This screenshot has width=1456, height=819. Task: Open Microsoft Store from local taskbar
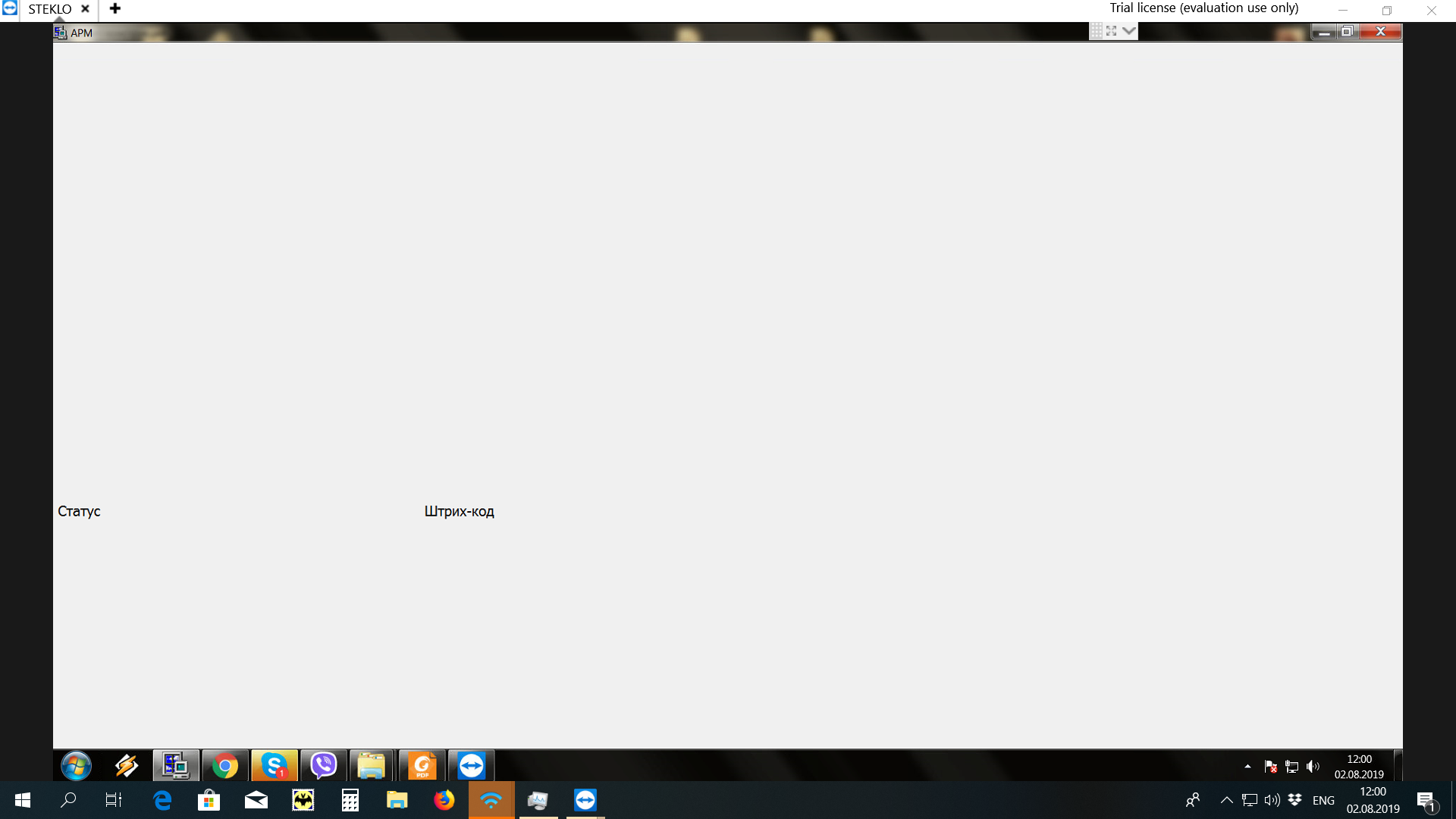[209, 800]
